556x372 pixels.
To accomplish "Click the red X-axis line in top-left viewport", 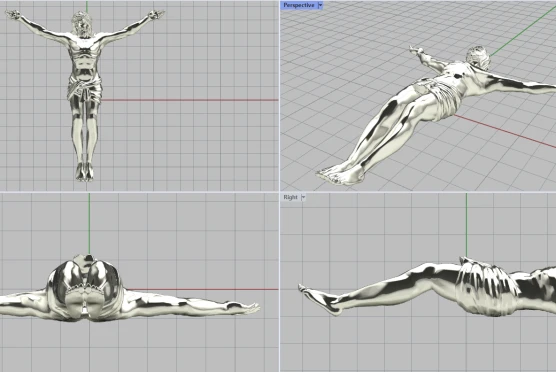I will 190,100.
